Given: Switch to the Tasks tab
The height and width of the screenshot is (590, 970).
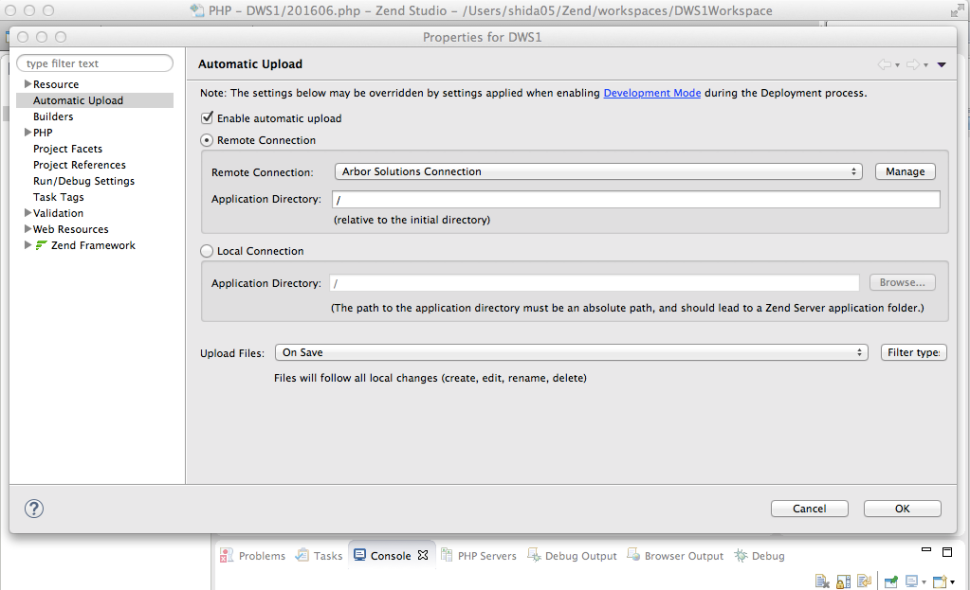Looking at the screenshot, I should (x=319, y=555).
